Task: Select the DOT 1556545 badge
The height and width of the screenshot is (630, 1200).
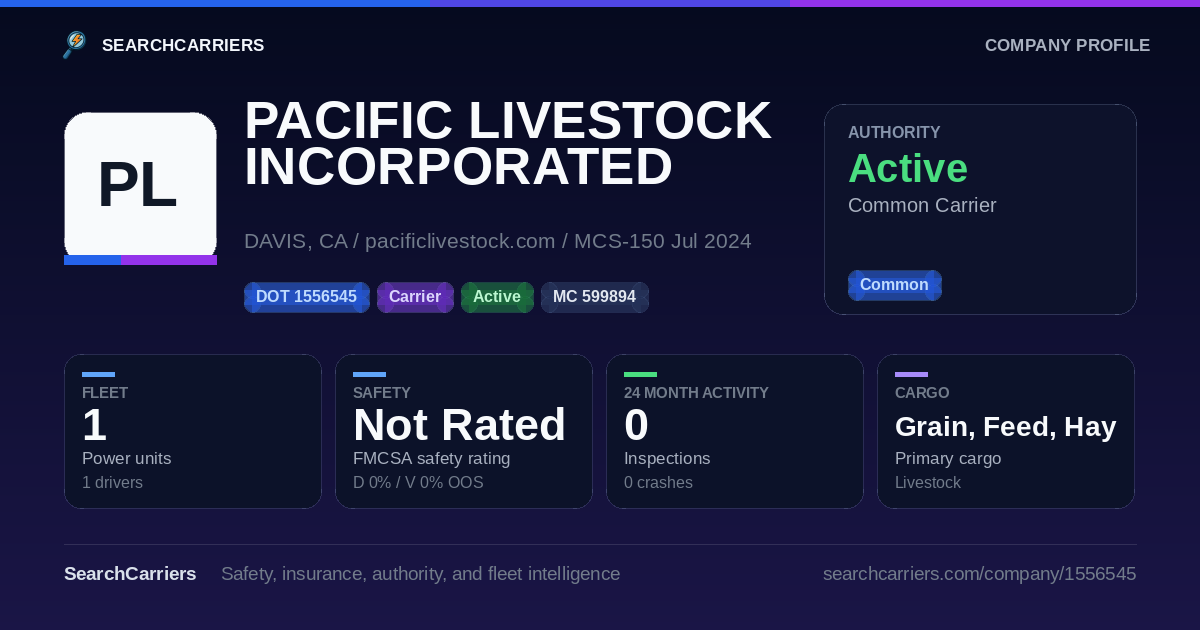Action: [307, 297]
